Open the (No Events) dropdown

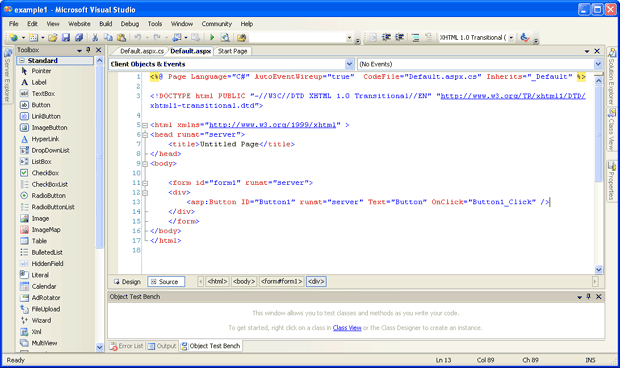(x=598, y=64)
